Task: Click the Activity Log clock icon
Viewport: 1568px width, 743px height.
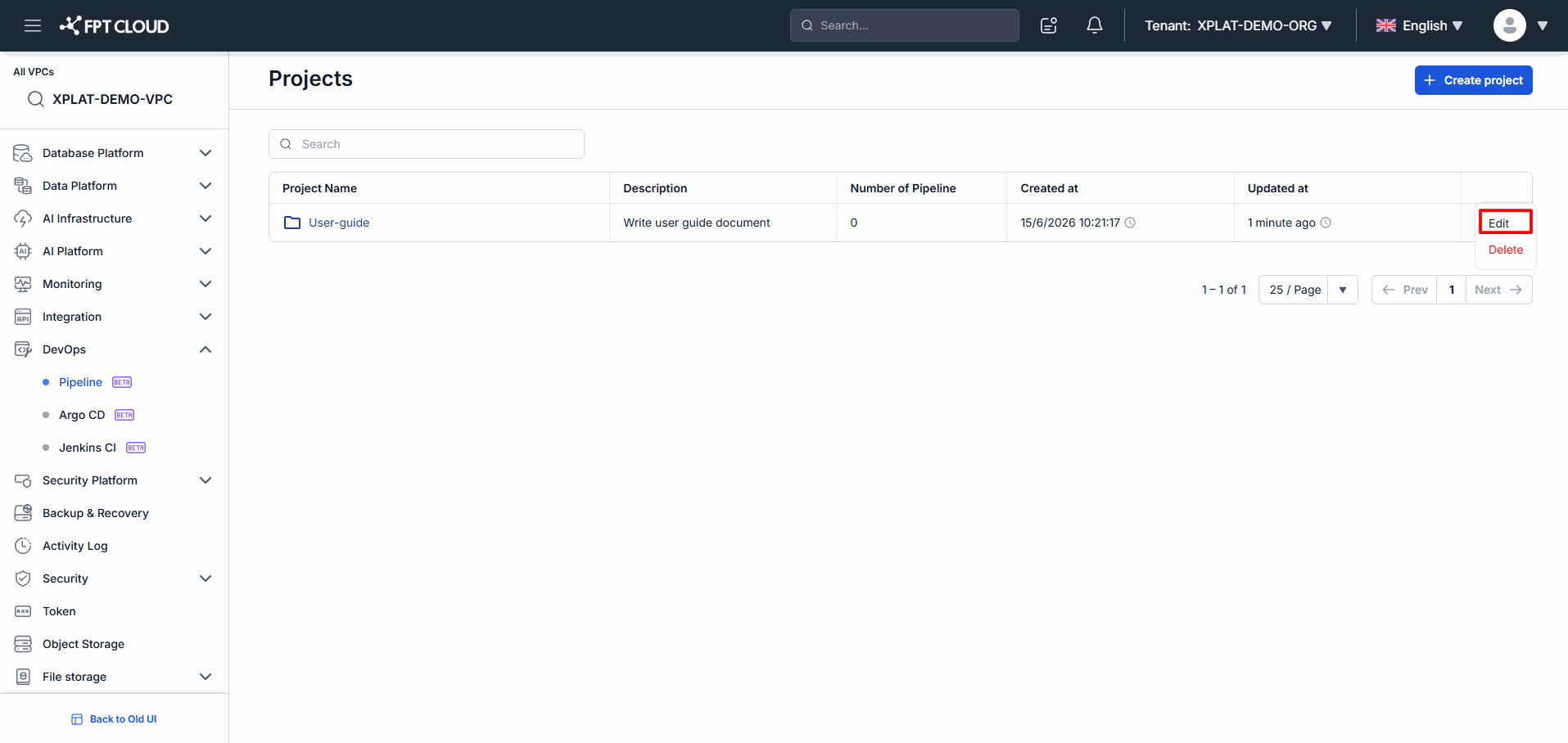Action: (23, 546)
